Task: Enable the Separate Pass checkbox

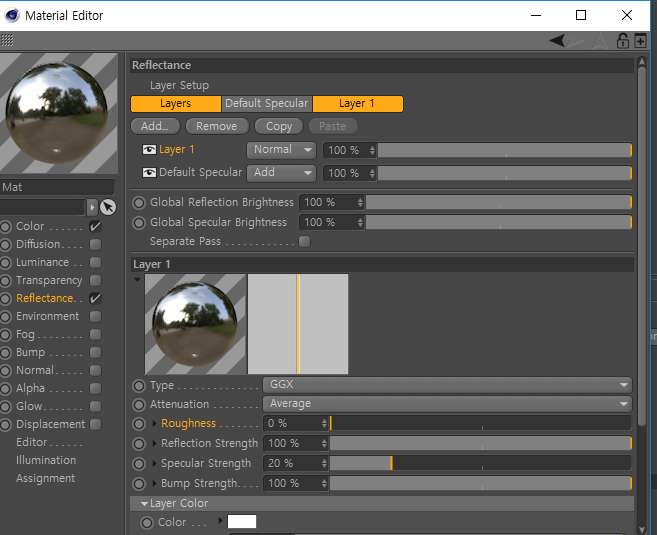Action: click(305, 241)
